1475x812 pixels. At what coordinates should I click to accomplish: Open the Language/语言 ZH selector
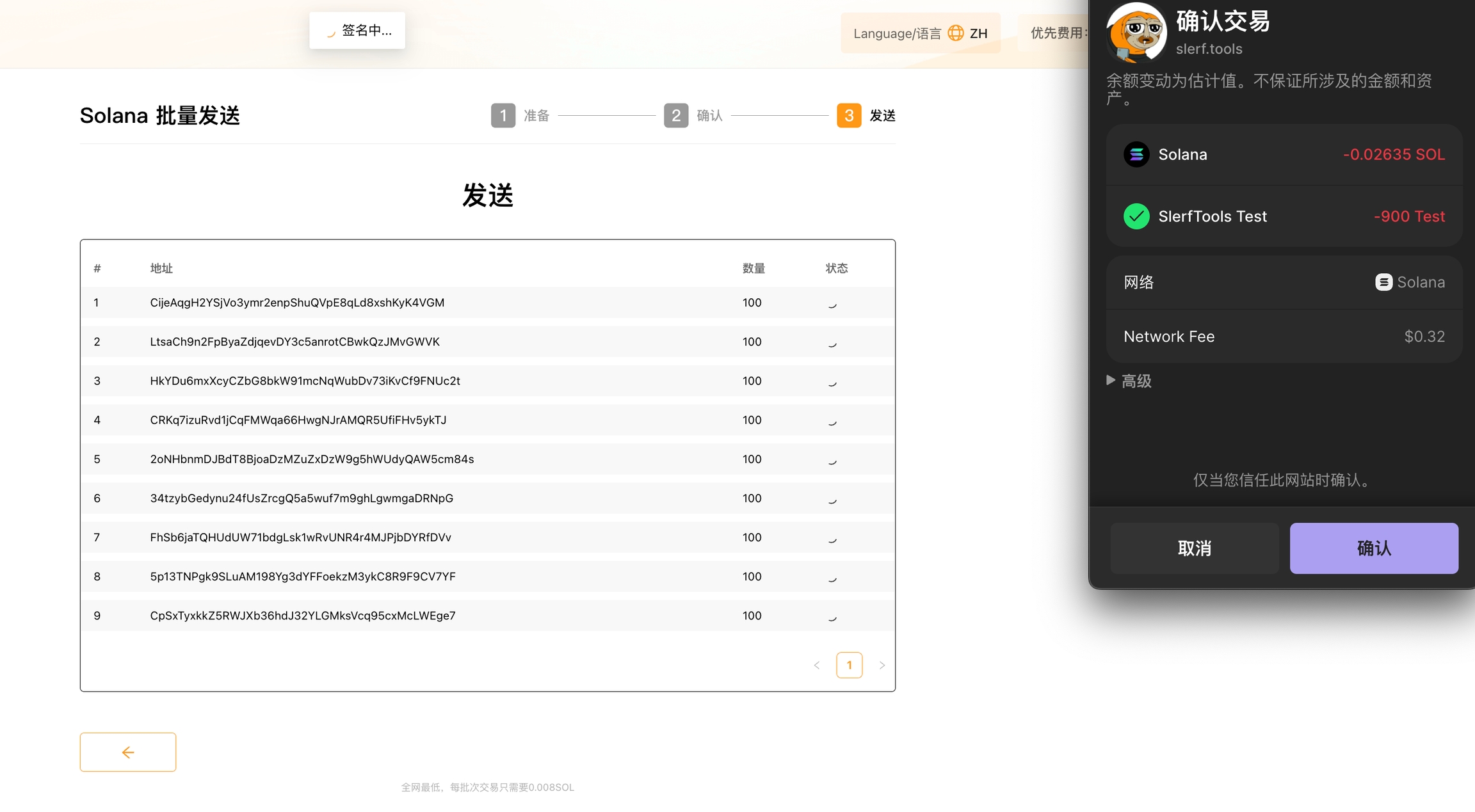(x=920, y=33)
